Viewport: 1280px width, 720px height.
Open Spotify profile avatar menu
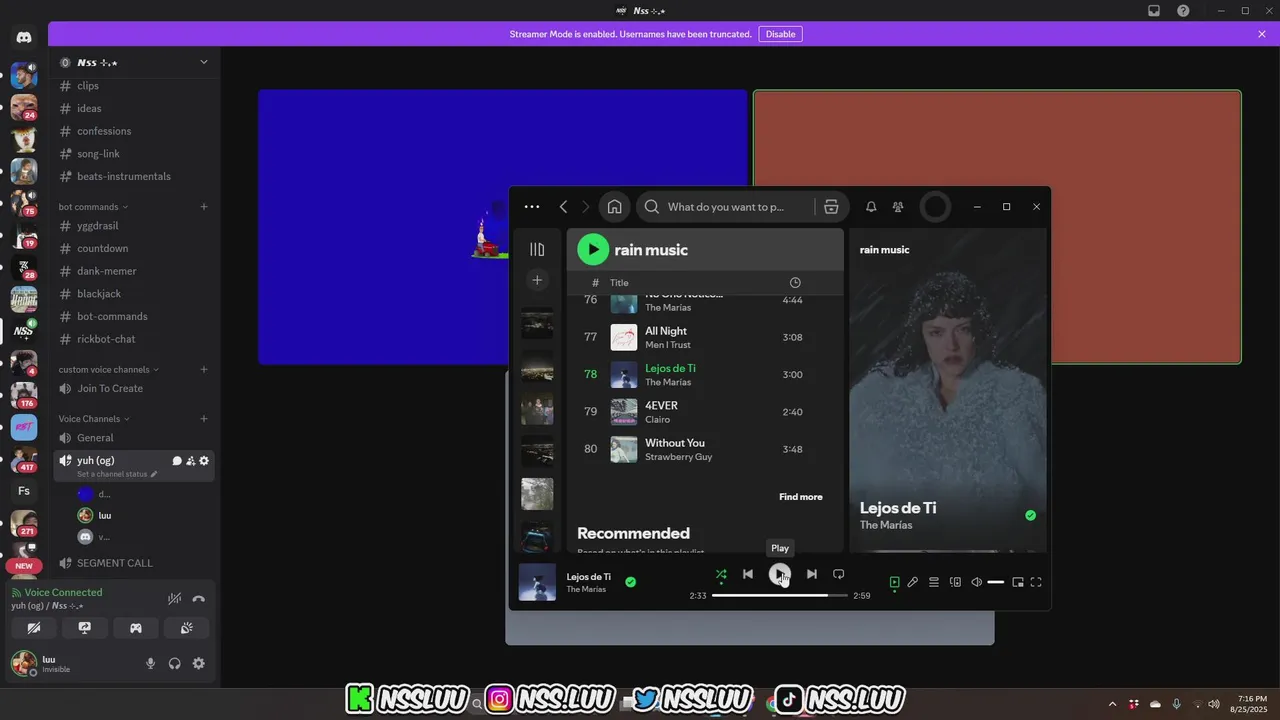pyautogui.click(x=935, y=207)
